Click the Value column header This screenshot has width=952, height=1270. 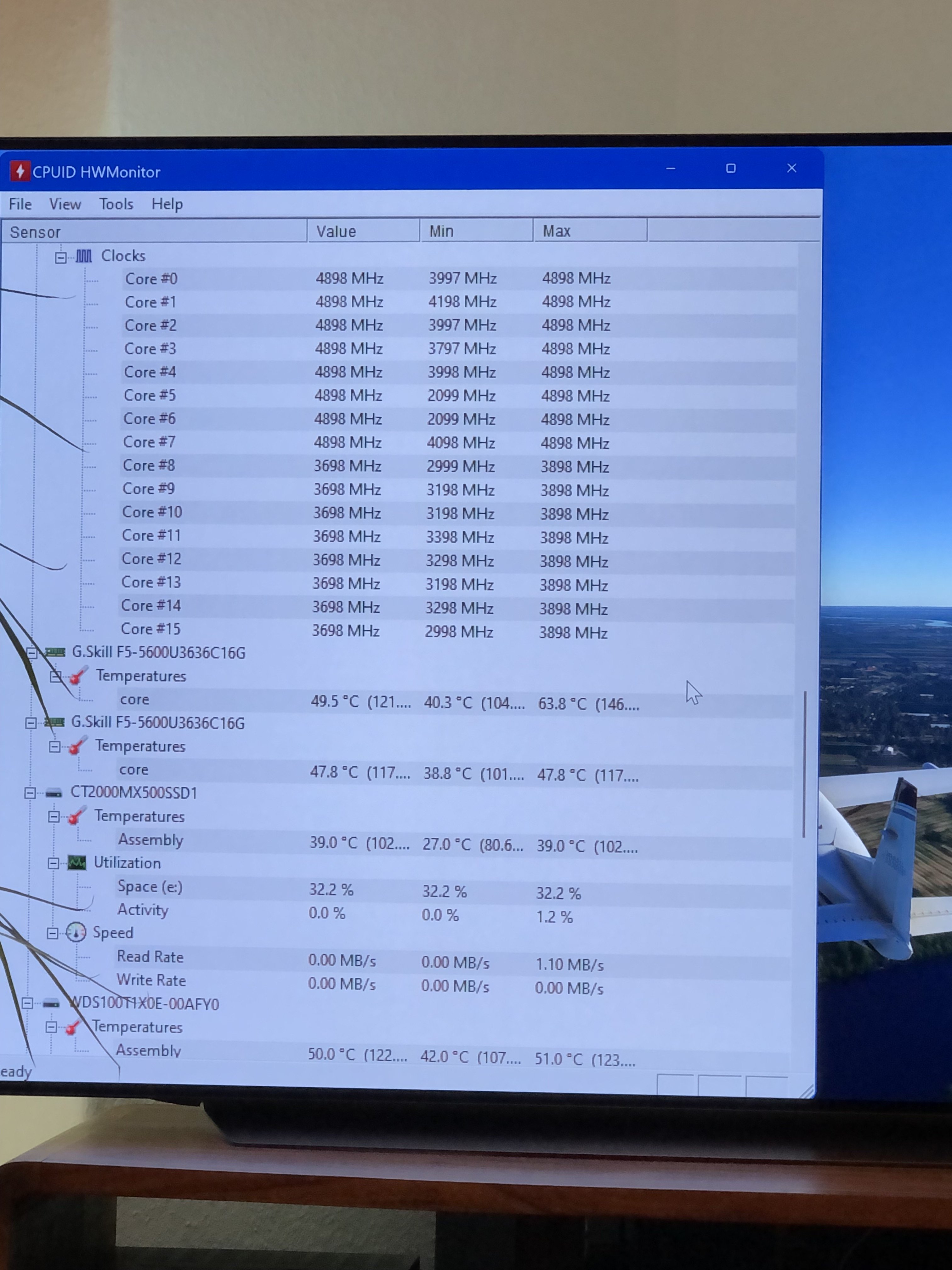(363, 232)
